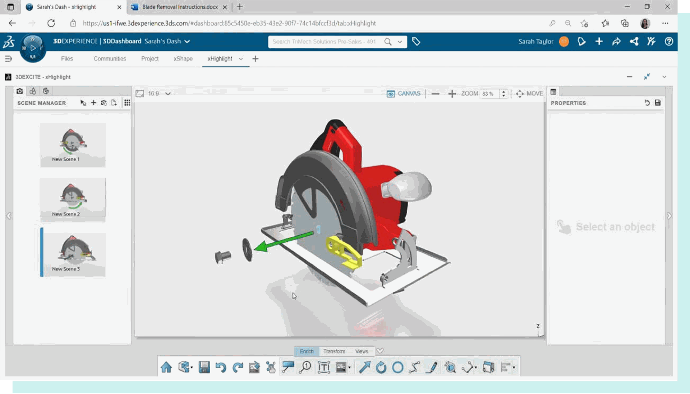Save properties with the disk icon
Image resolution: width=690 pixels, height=394 pixels.
[x=658, y=103]
